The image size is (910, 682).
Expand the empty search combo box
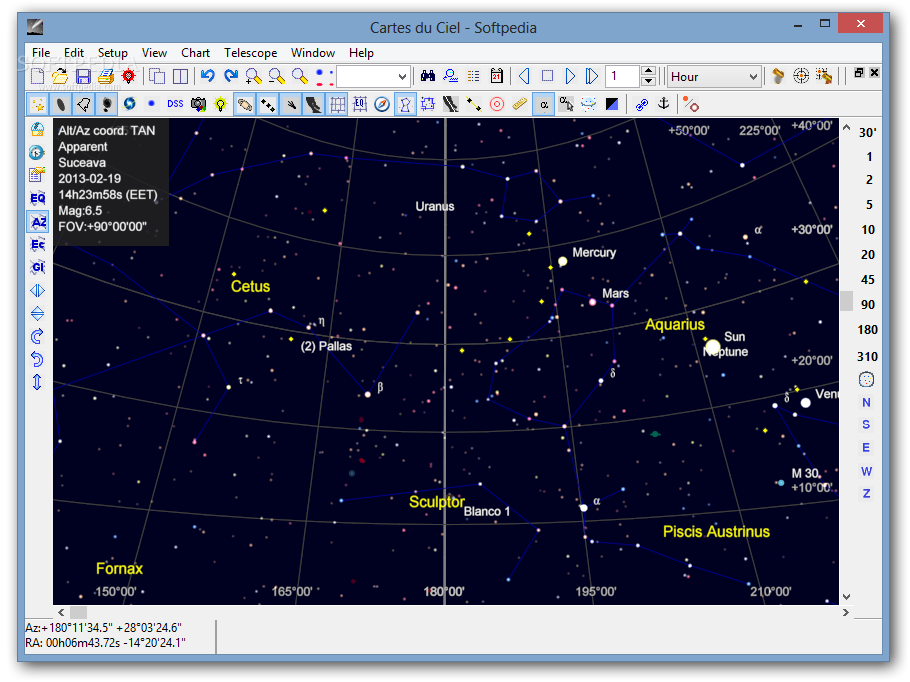click(x=402, y=77)
